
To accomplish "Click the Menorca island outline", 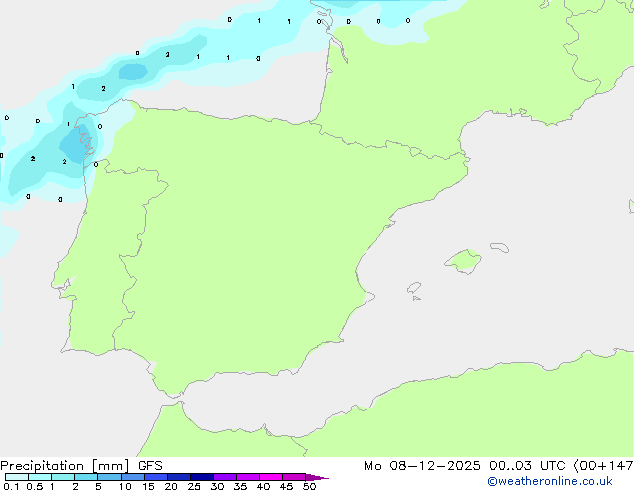I will (x=500, y=247).
